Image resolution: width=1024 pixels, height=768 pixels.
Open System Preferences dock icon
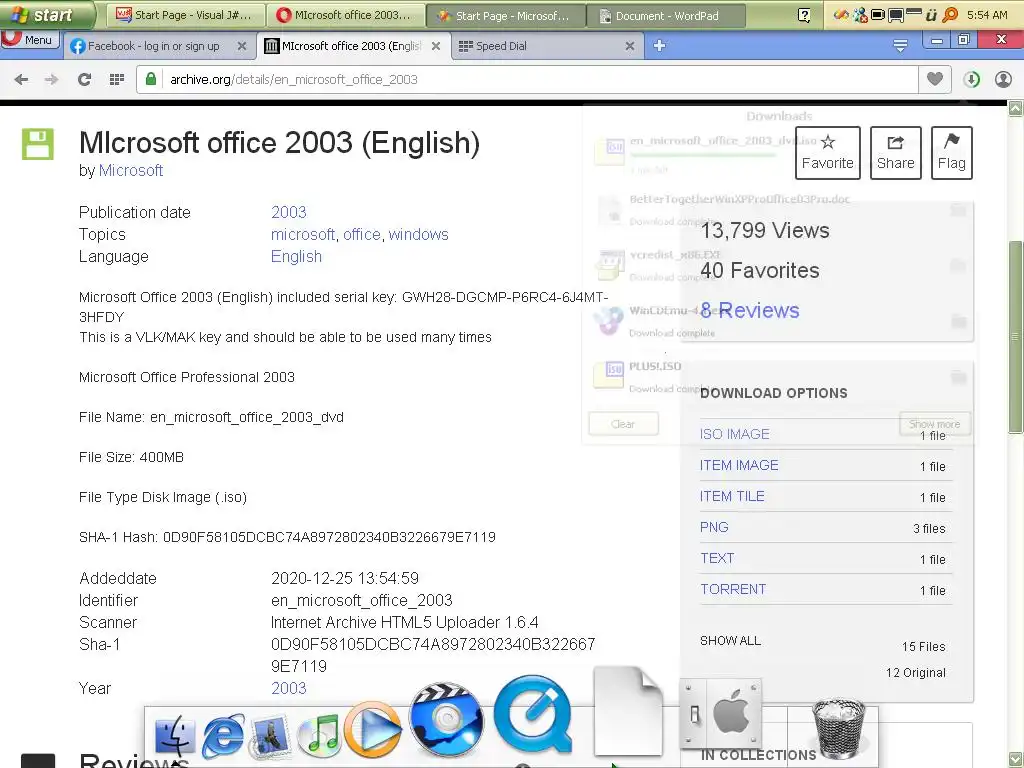click(720, 713)
